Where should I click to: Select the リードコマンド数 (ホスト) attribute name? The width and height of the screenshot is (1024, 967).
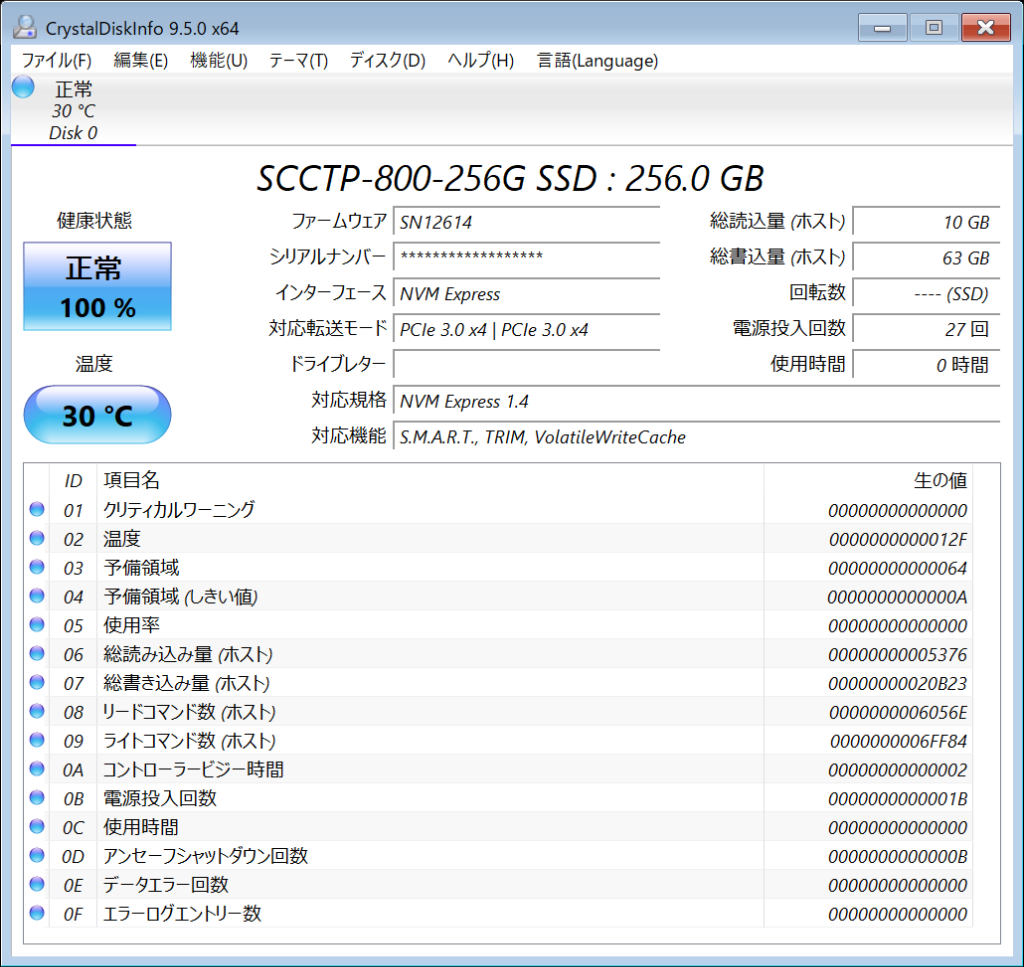[x=189, y=712]
